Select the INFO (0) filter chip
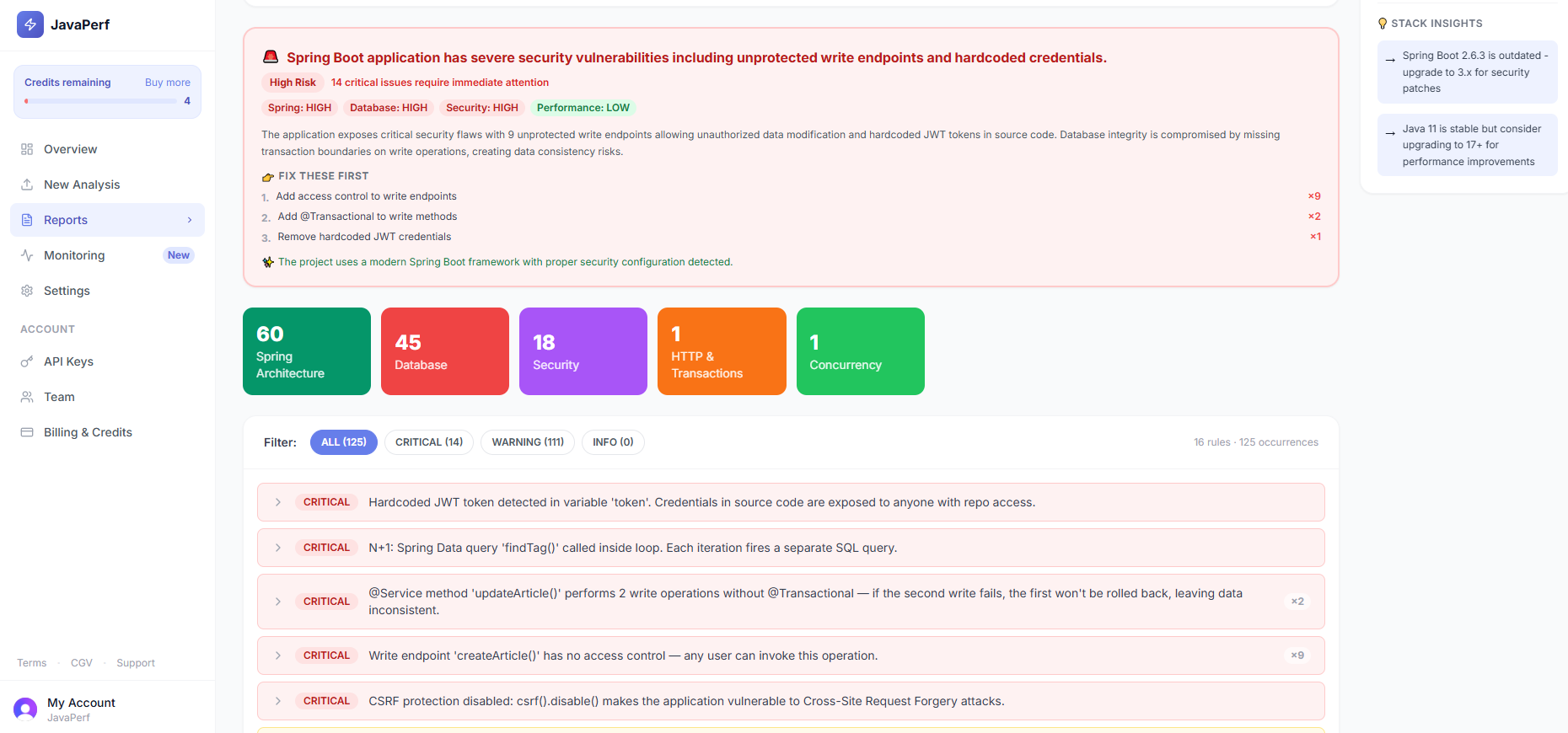The width and height of the screenshot is (1568, 733). coord(613,442)
